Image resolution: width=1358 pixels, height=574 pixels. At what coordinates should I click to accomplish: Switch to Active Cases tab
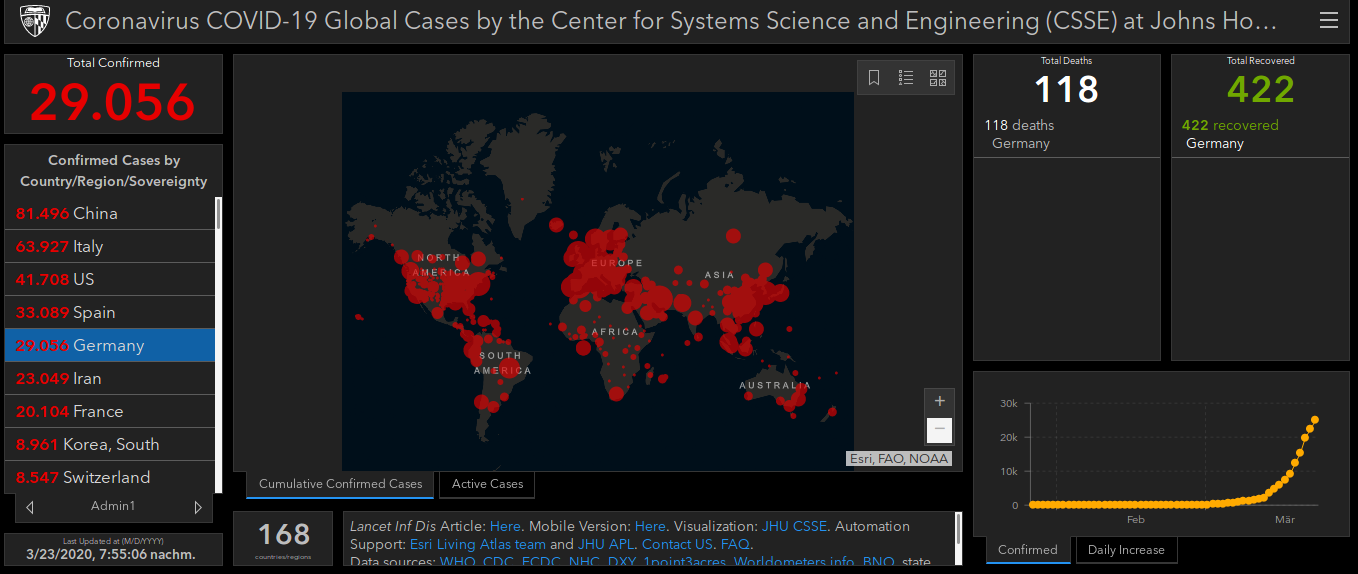[x=487, y=484]
